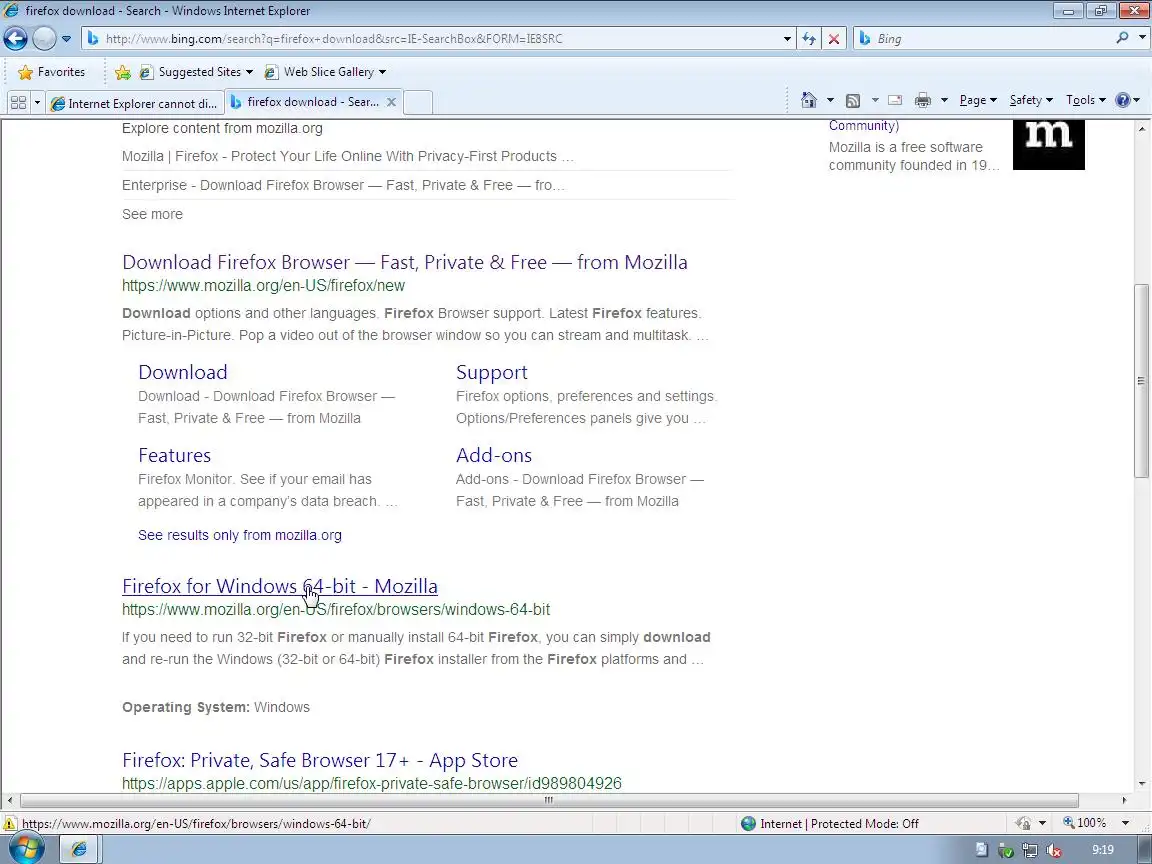Open a new blank tab
The image size is (1152, 864).
418,103
